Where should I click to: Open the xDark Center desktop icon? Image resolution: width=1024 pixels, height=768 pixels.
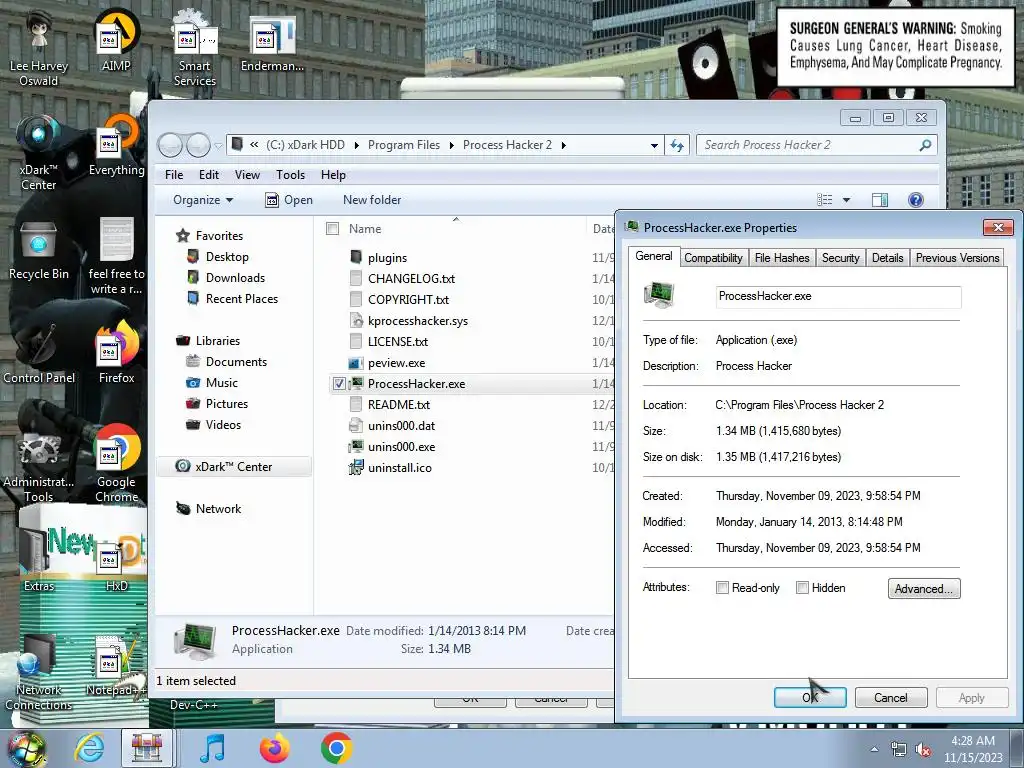coord(39,153)
